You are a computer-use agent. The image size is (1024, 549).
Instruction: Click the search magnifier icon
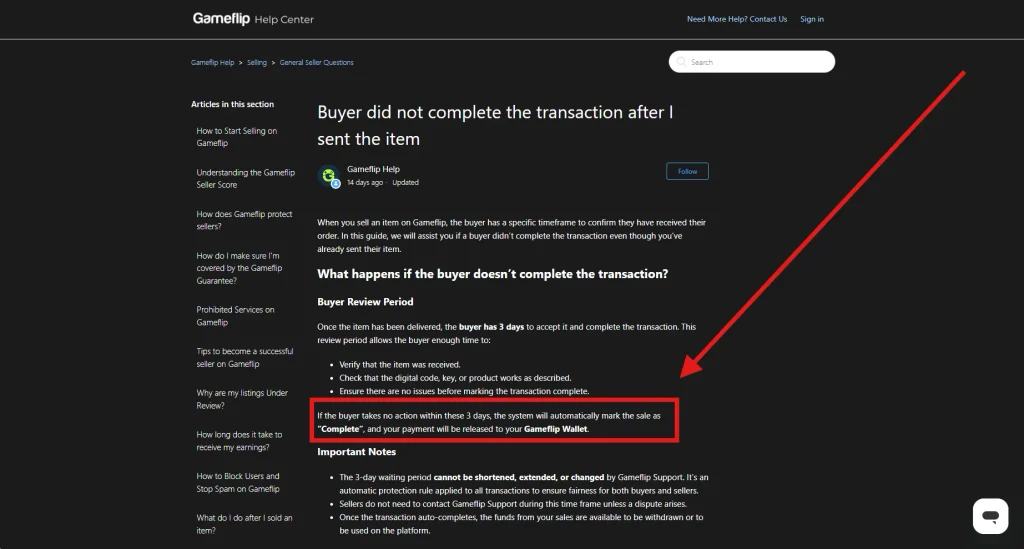(681, 62)
